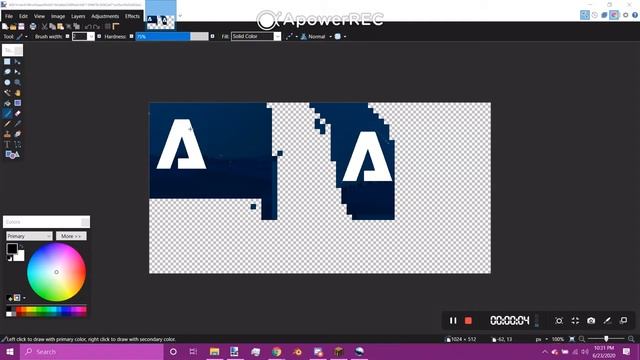
Task: Click the Cut scissors toolbar icon
Action: pos(44,27)
